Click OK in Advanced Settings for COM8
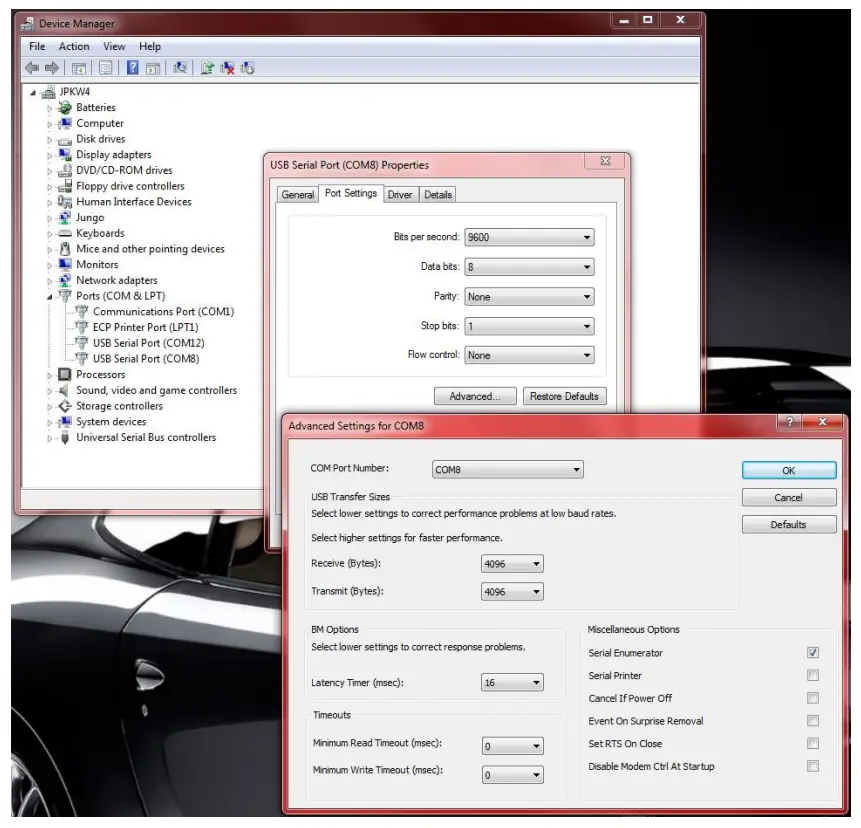 (x=788, y=470)
